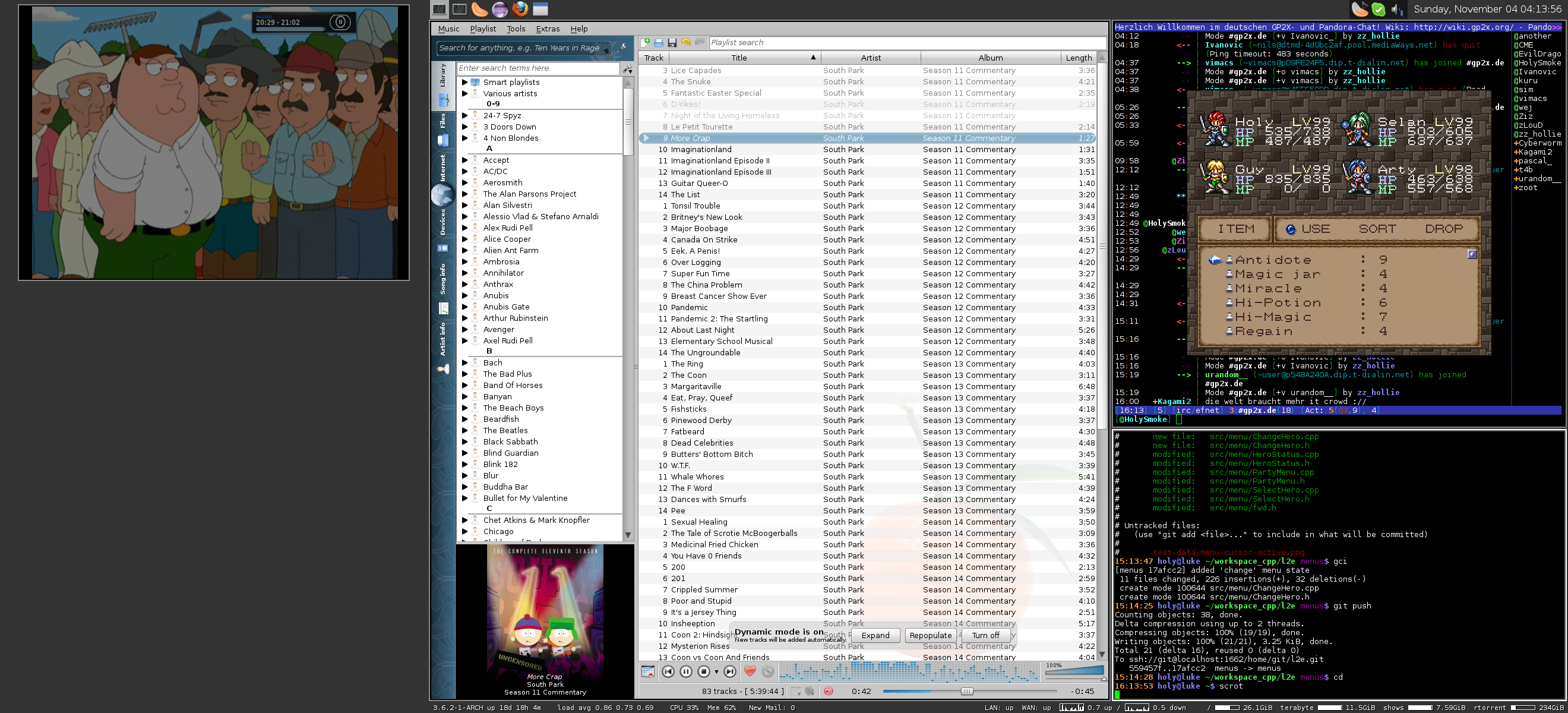Focus the Playlist search field
The image size is (1568, 713).
(907, 43)
